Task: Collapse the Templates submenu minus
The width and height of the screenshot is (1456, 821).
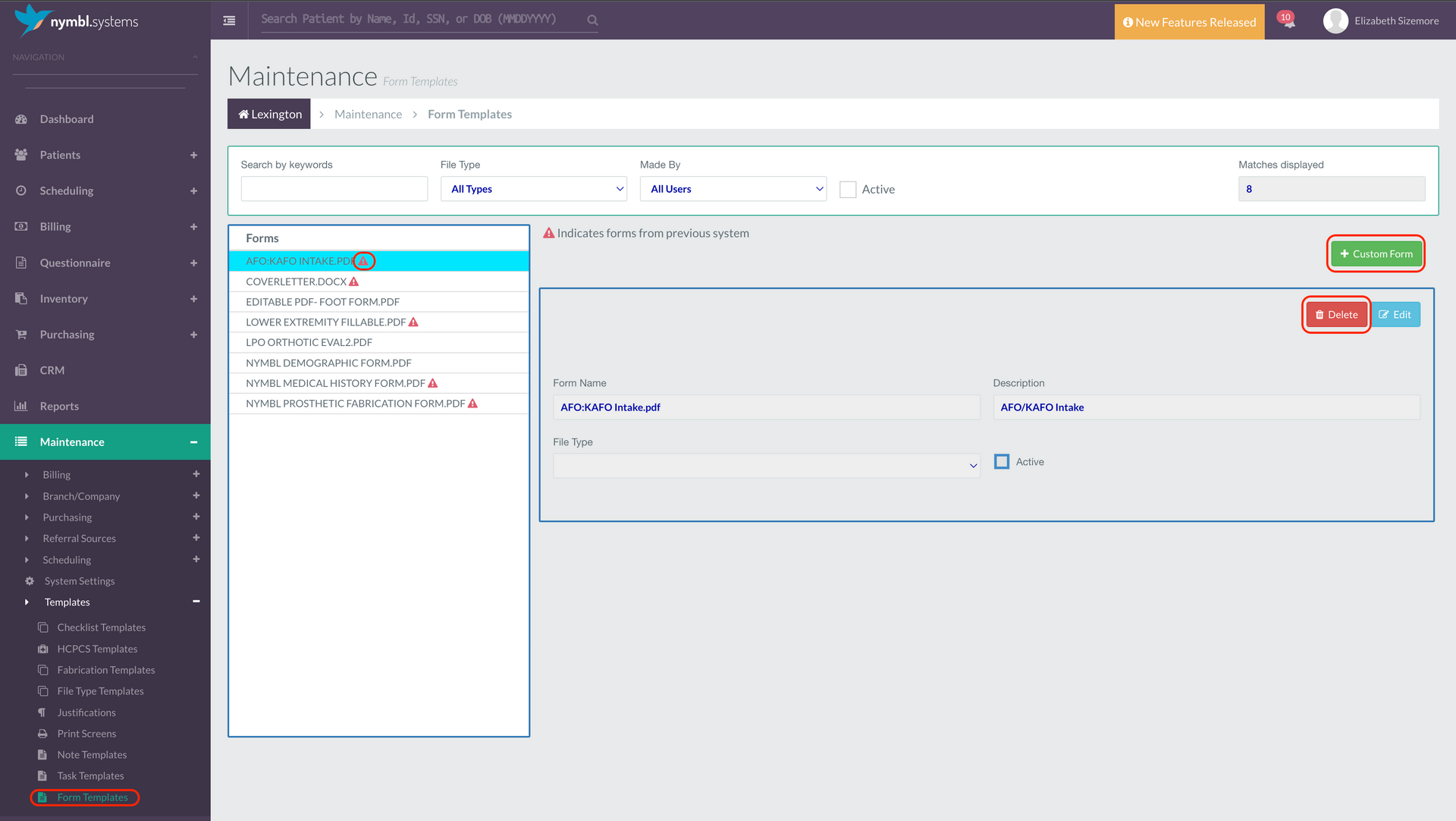Action: coord(196,602)
